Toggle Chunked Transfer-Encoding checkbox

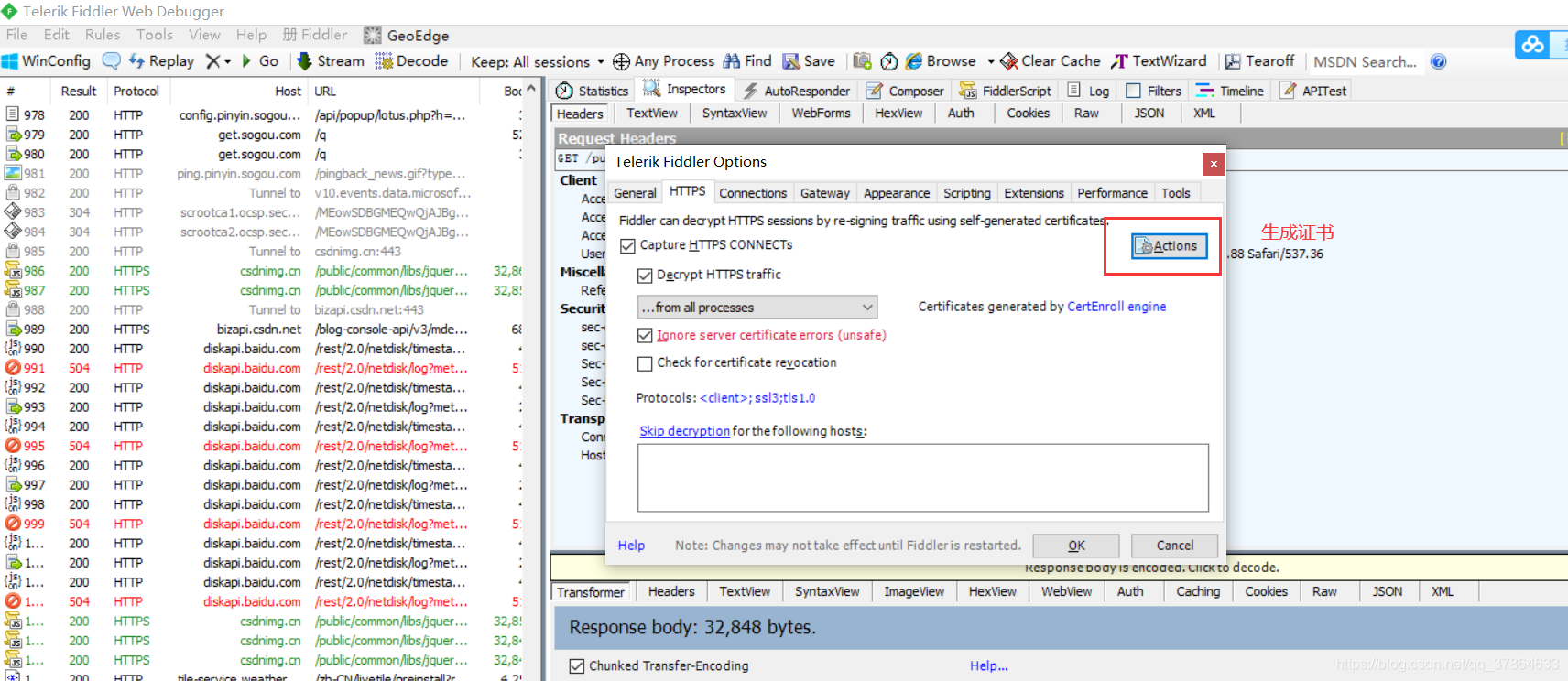[577, 666]
